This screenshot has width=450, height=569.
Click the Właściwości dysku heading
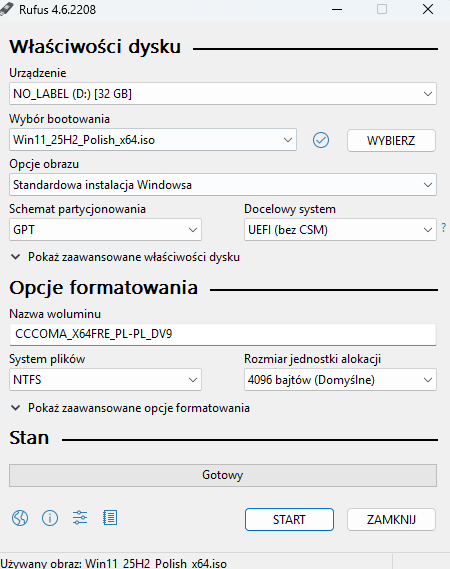tap(95, 47)
